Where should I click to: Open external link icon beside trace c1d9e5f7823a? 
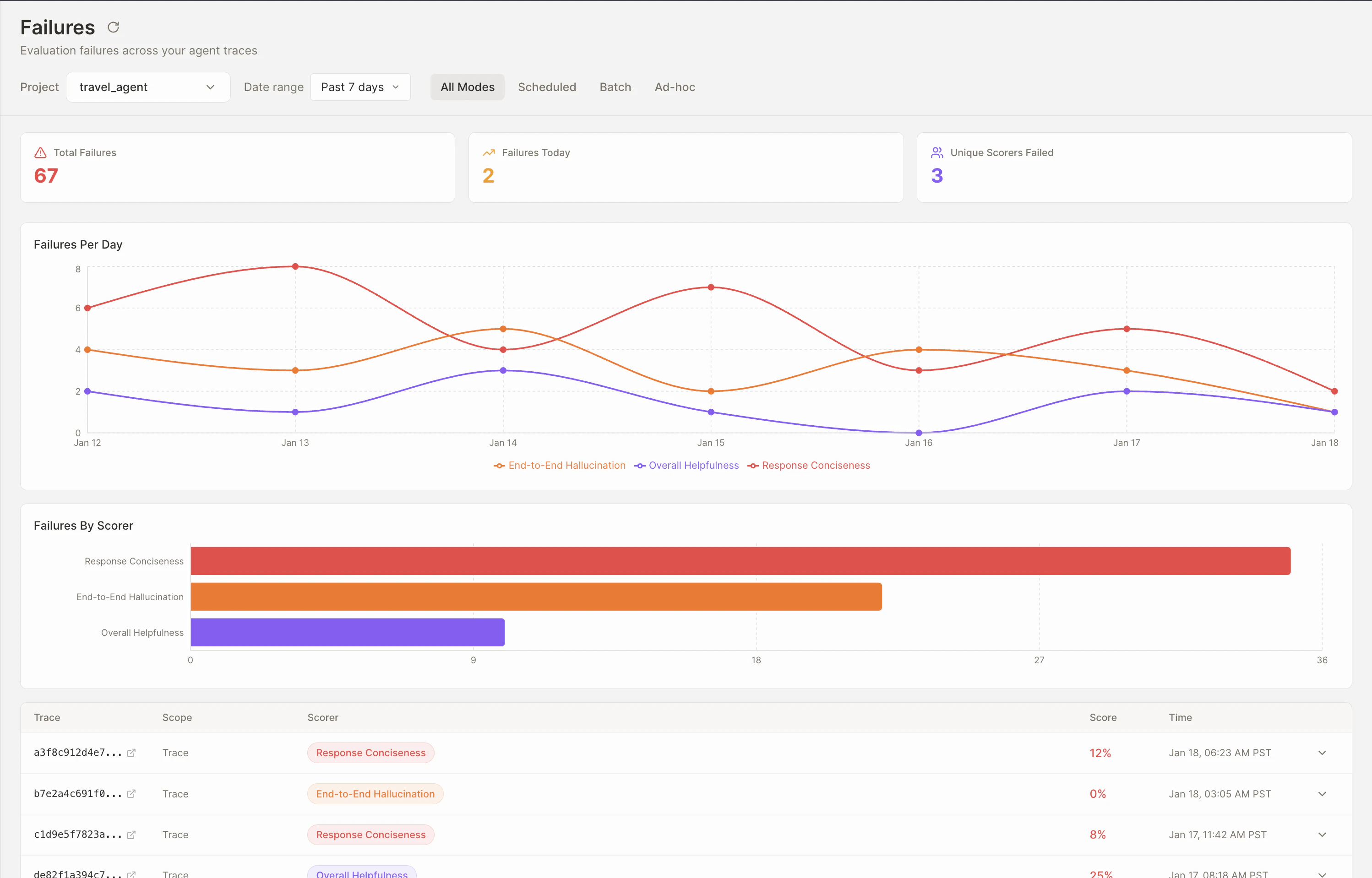point(132,834)
